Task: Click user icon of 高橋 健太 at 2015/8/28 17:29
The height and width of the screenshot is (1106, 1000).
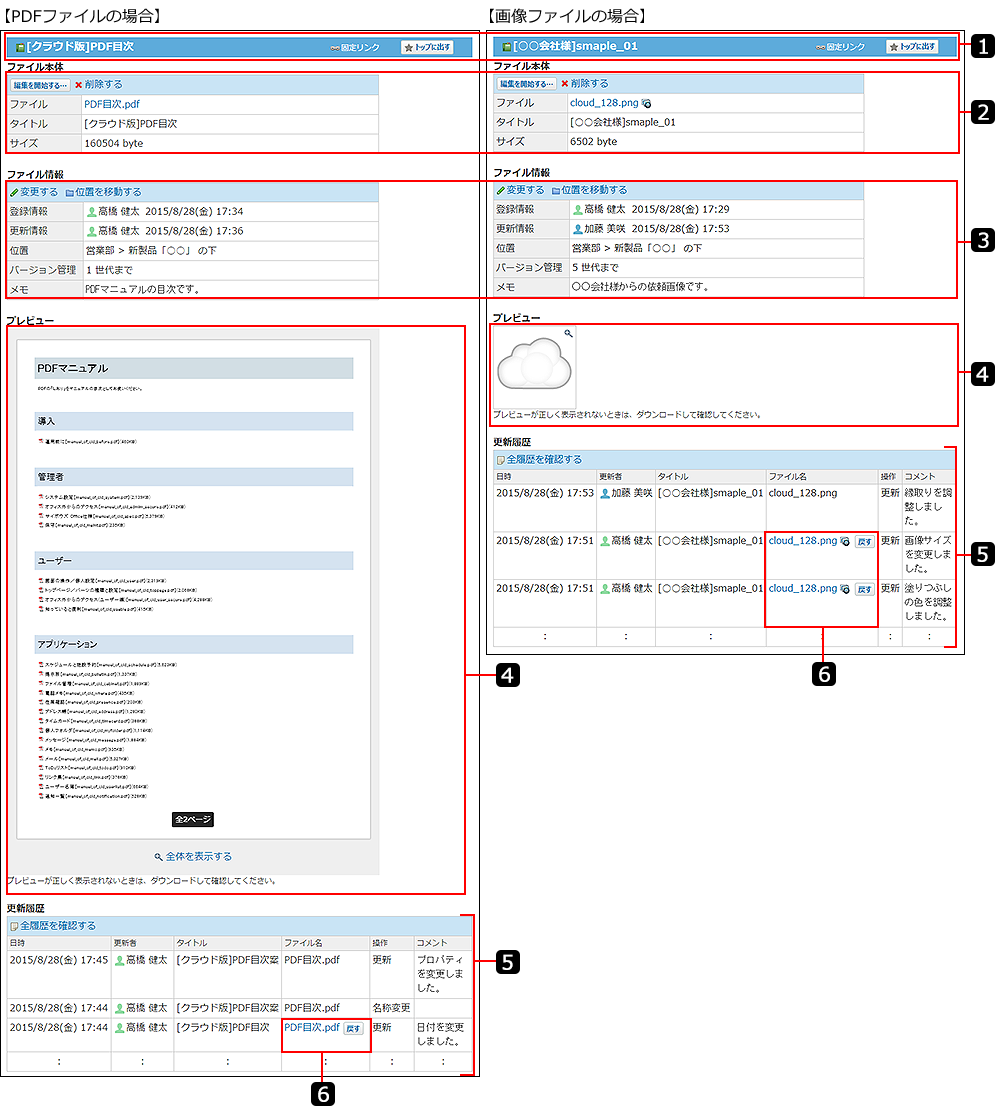Action: 578,209
